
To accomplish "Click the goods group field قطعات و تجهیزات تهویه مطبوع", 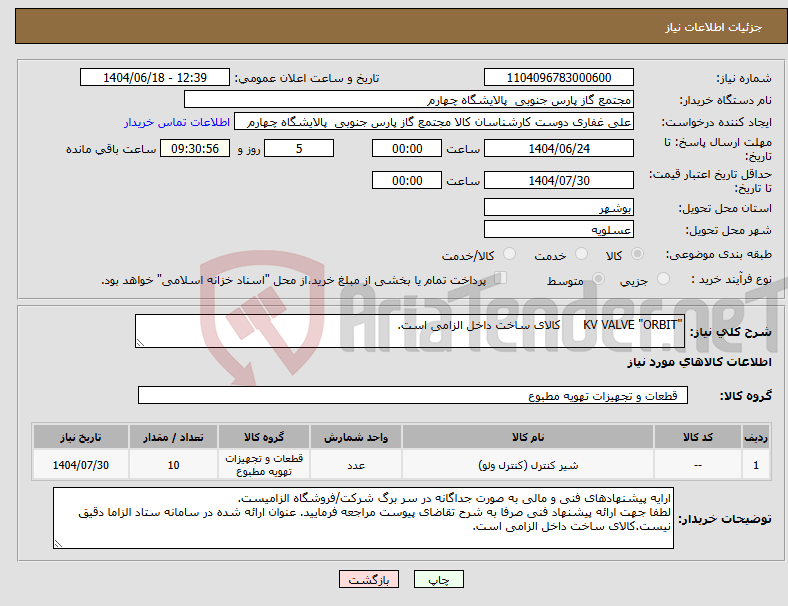I will (x=413, y=395).
